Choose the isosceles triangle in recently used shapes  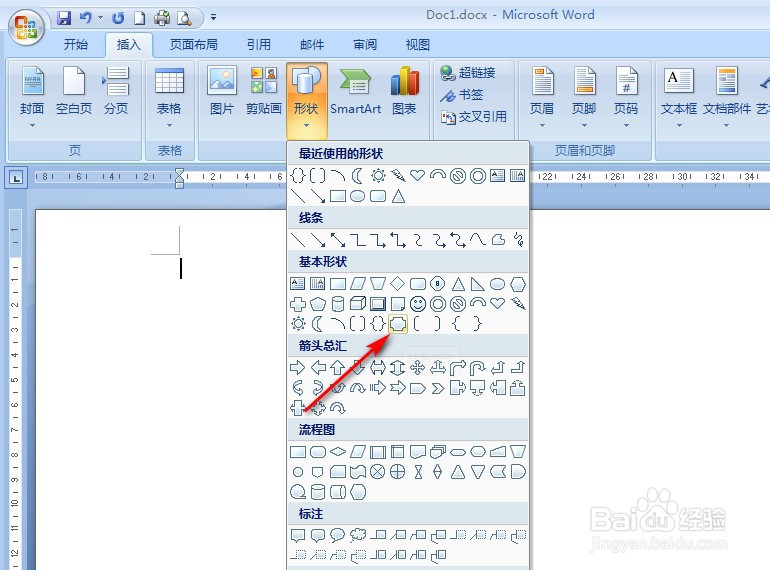click(398, 196)
